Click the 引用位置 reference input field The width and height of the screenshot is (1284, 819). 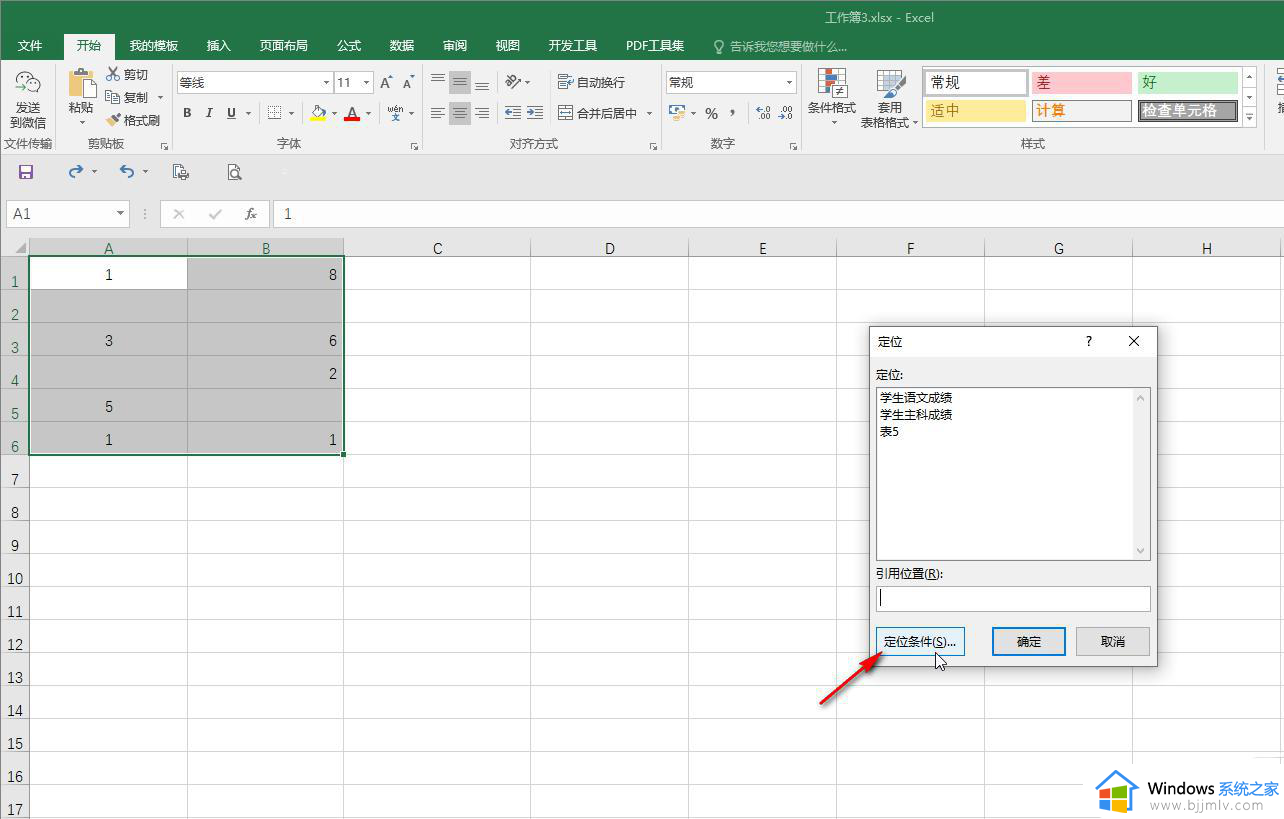tap(1013, 598)
